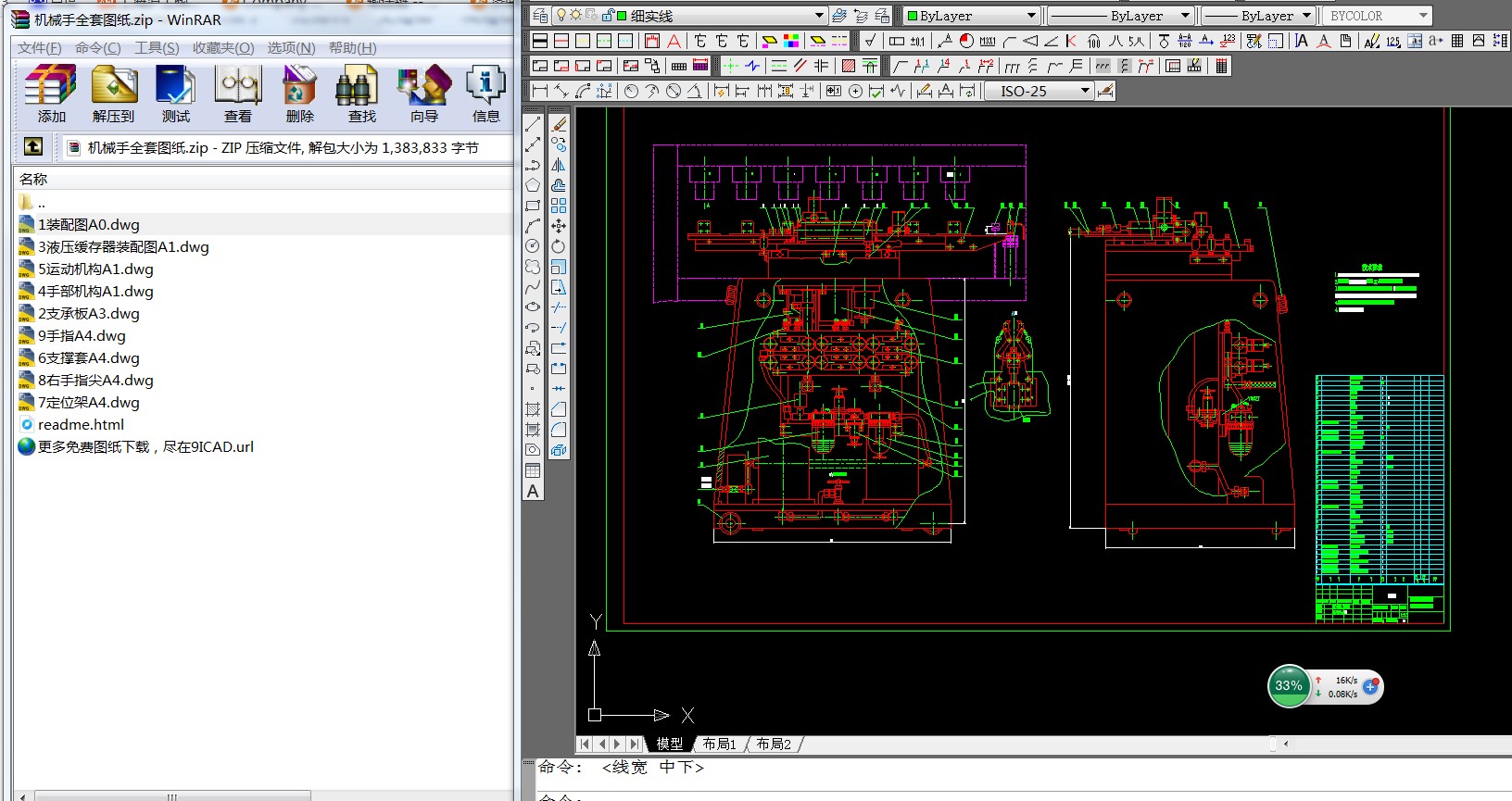This screenshot has width=1512, height=801.
Task: Select the Multiline Text tool
Action: coord(533,491)
